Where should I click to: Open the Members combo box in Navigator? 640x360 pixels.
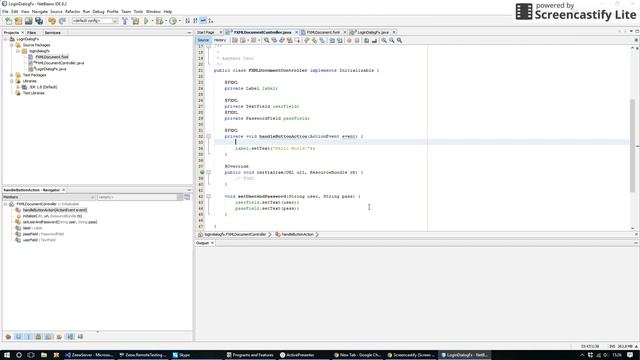point(49,197)
